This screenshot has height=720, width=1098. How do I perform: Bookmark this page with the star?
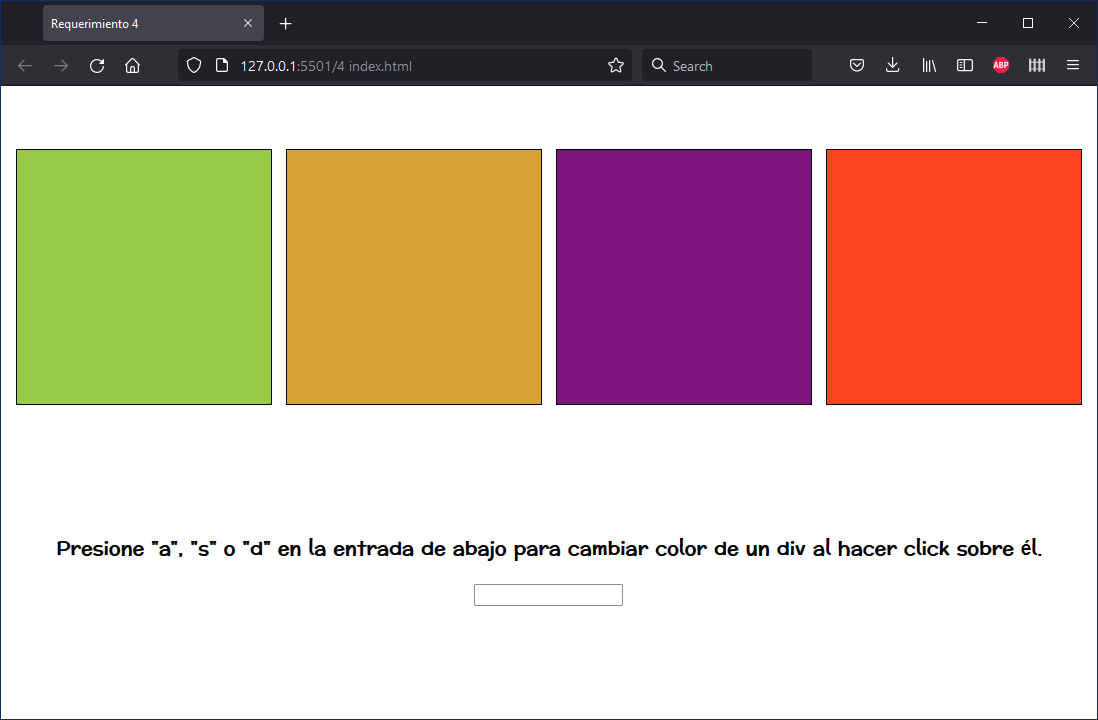click(615, 65)
